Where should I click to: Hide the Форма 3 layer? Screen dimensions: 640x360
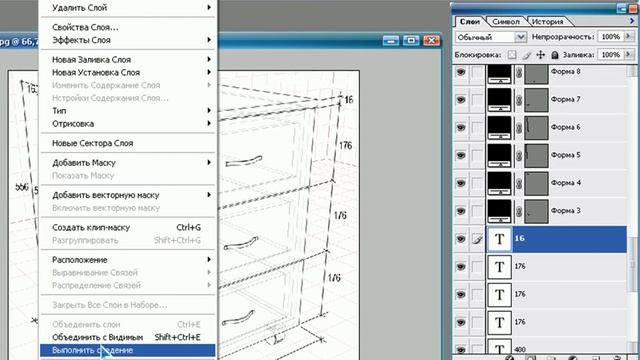461,211
